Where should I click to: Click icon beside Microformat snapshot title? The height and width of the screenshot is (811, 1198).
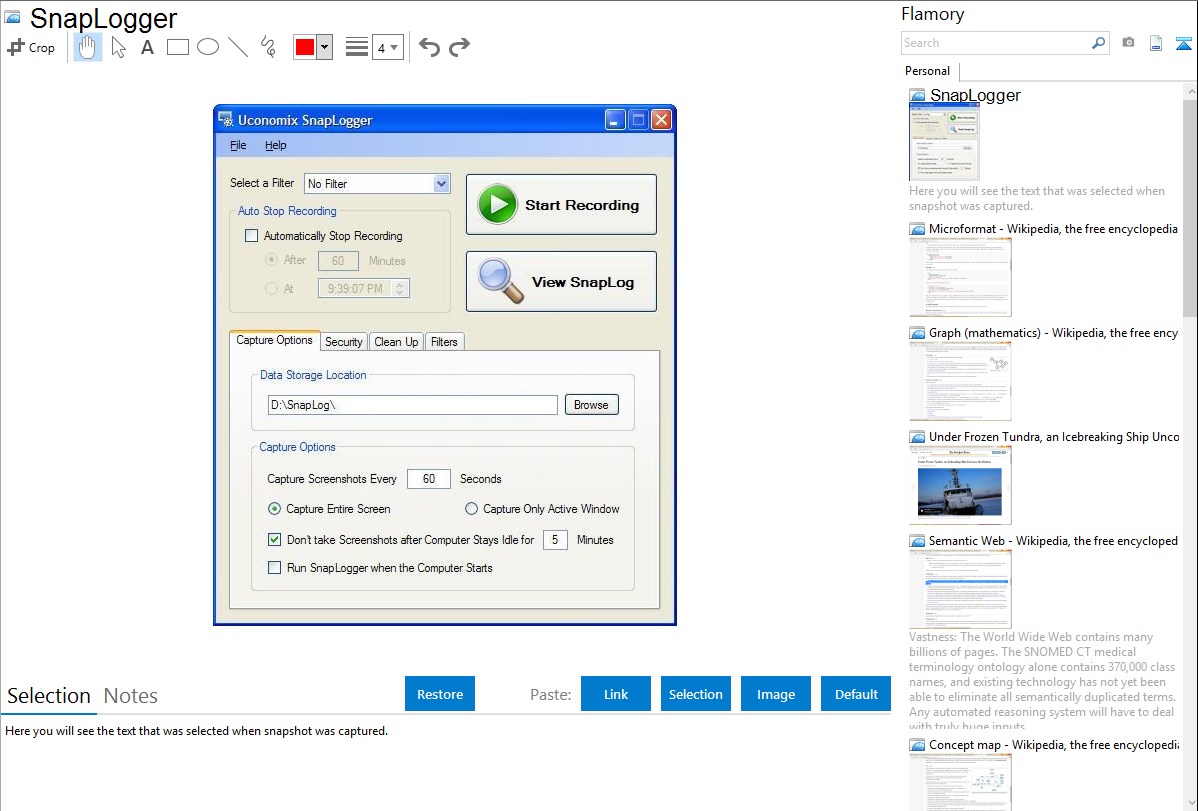[917, 229]
